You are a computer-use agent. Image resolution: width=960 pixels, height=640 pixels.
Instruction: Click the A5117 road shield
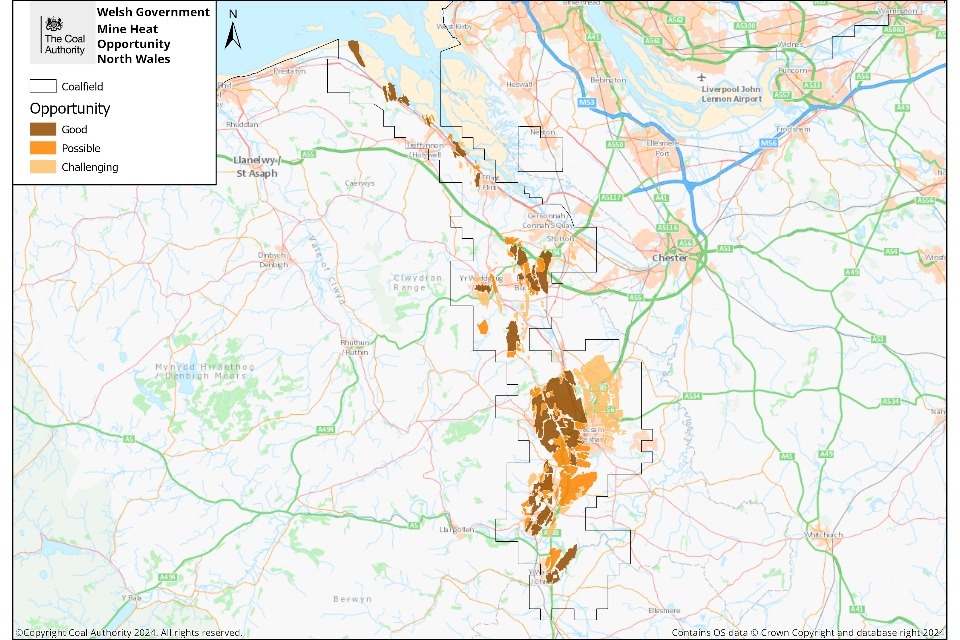coord(609,198)
